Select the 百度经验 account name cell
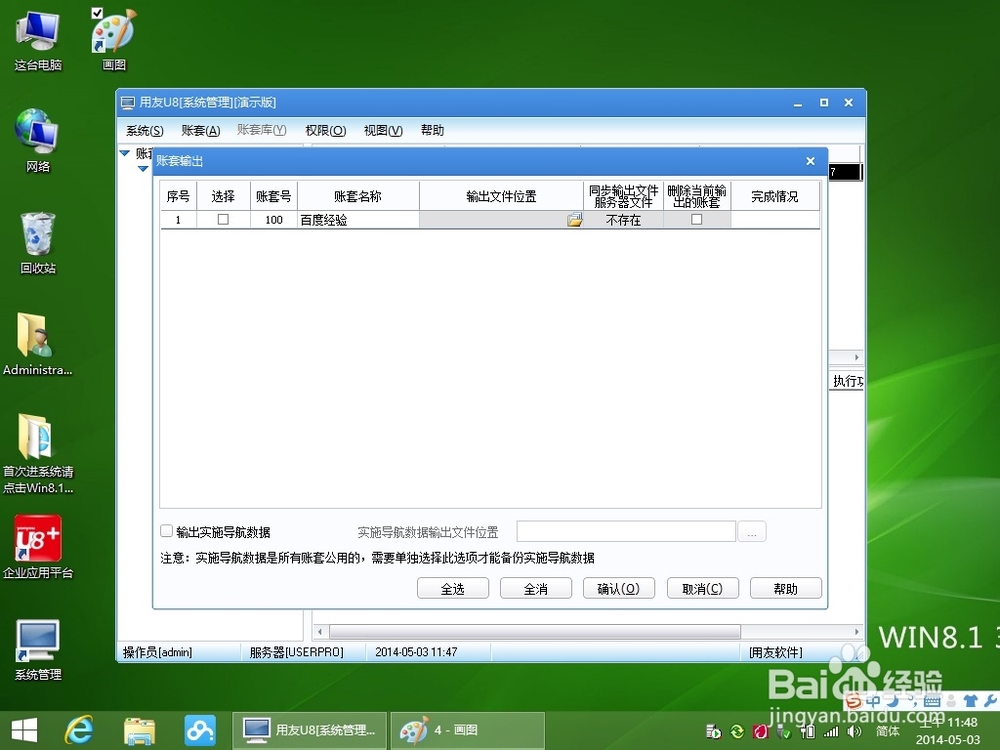 [x=358, y=219]
